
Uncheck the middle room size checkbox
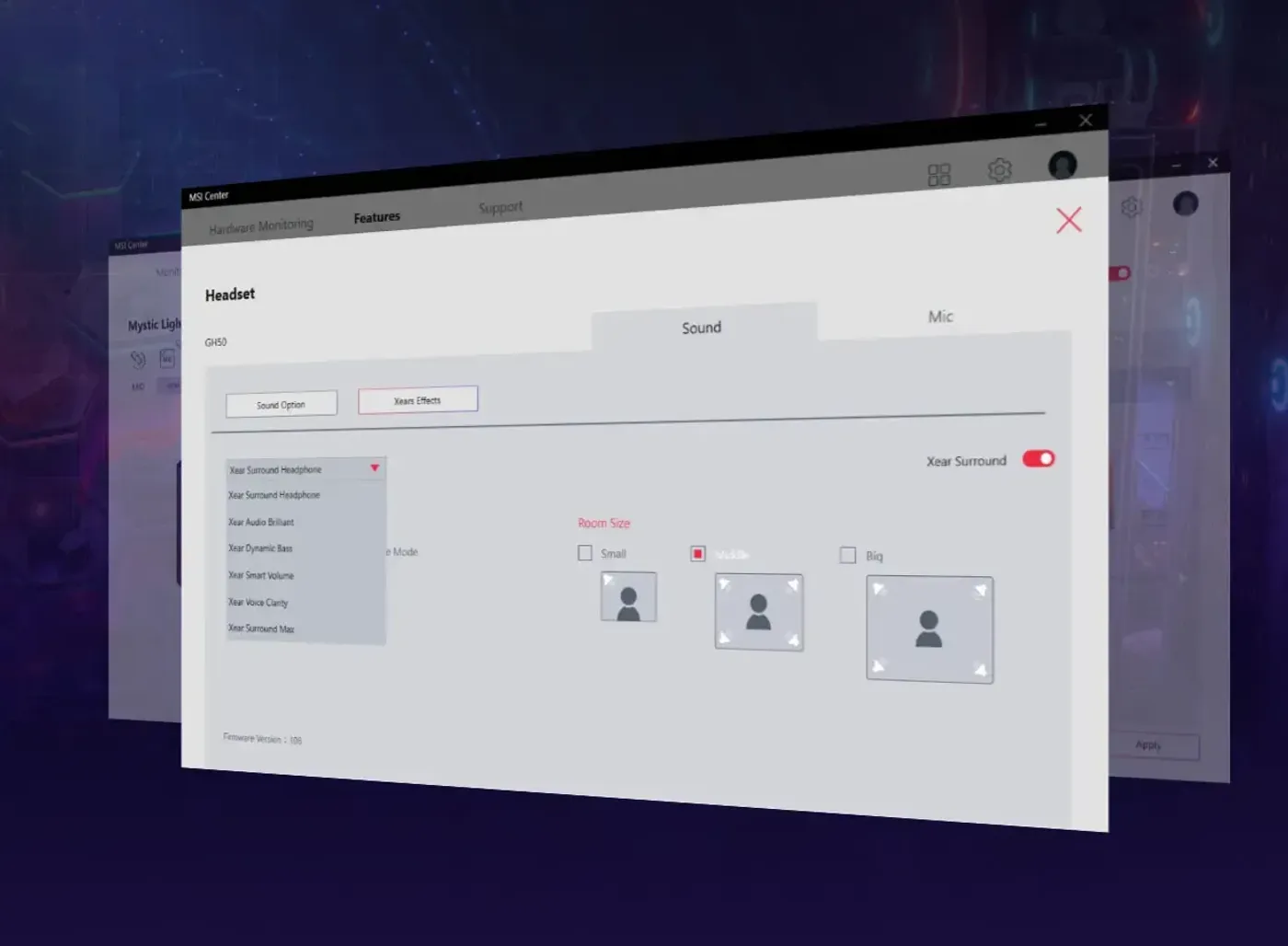point(698,554)
